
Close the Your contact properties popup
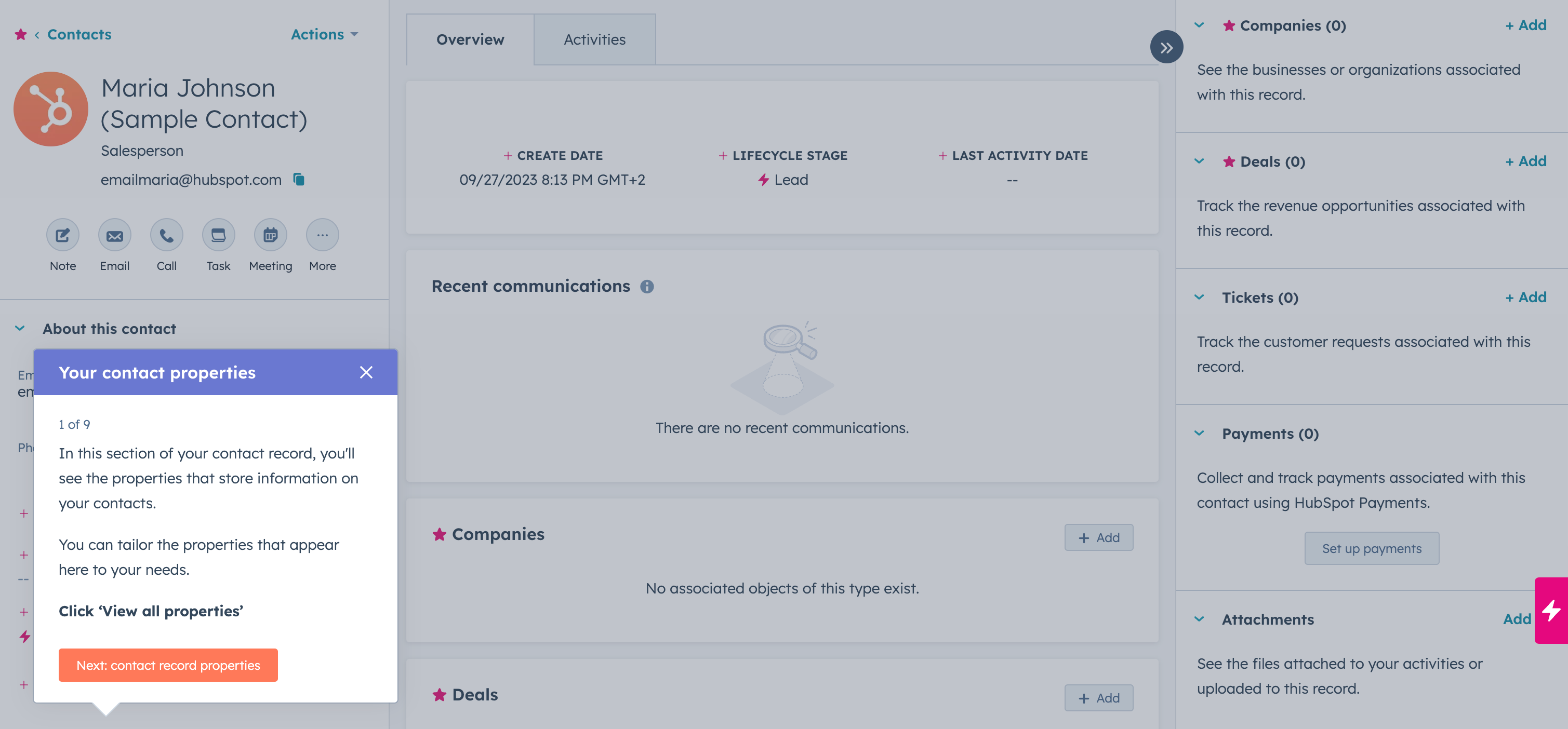pos(366,372)
